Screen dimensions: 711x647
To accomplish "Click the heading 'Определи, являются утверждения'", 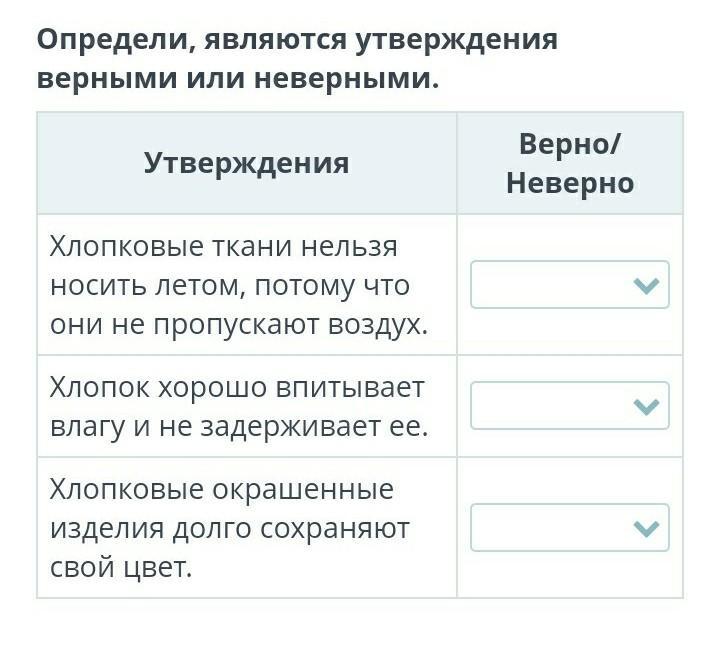I will coord(297,40).
